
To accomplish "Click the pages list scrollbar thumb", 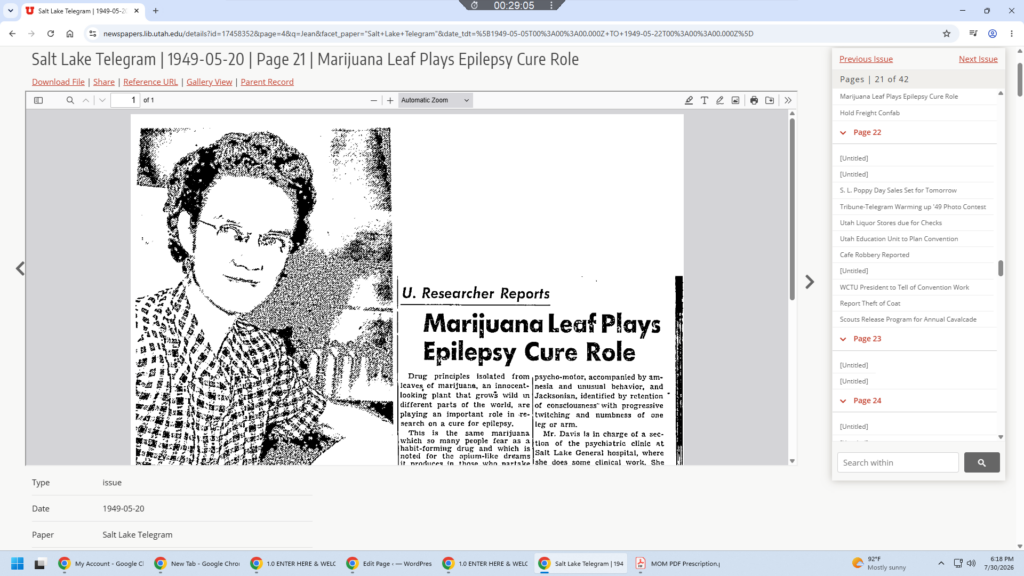I will pyautogui.click(x=1000, y=268).
